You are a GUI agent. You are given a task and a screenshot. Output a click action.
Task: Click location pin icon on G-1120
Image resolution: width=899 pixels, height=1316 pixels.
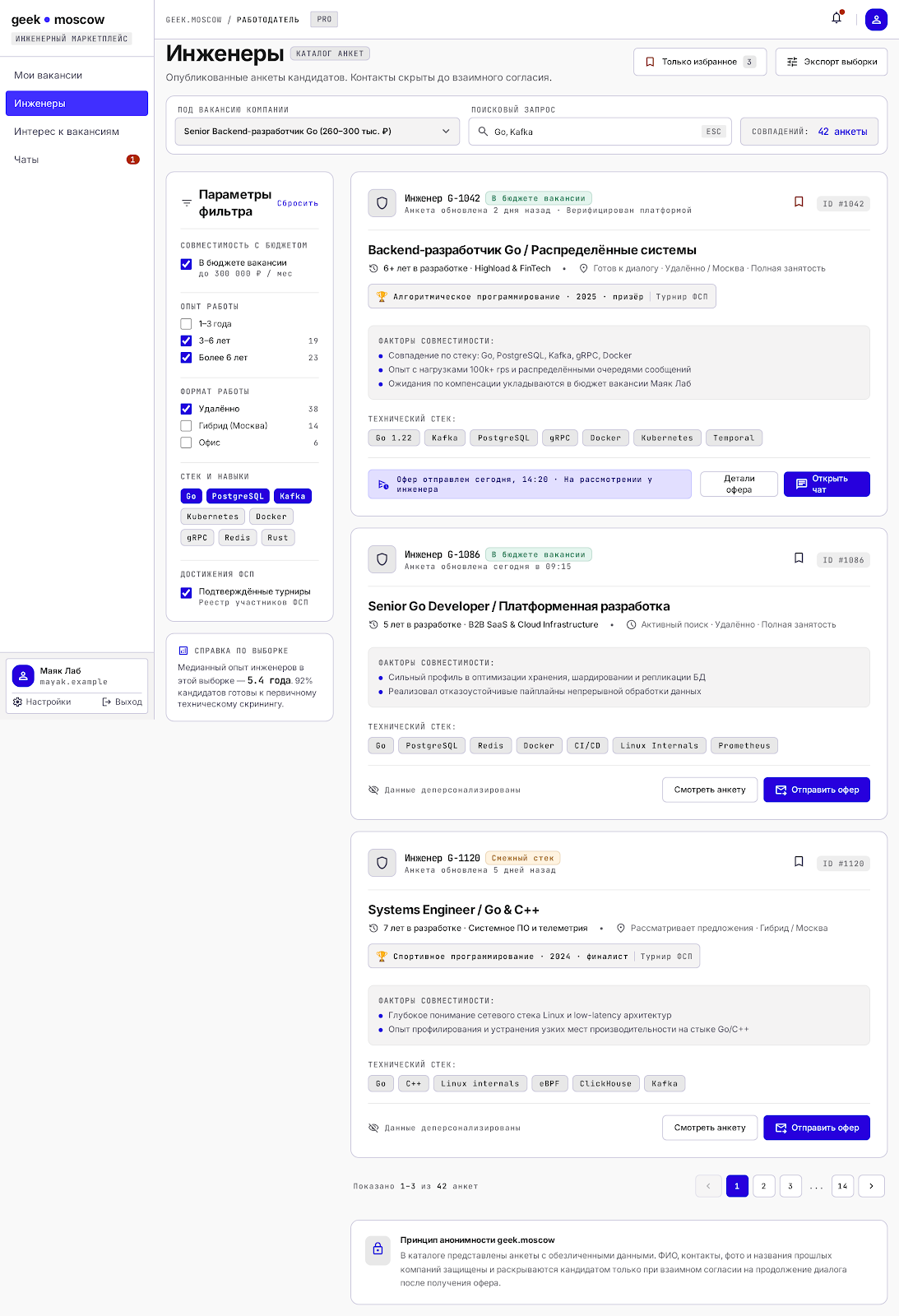point(621,928)
